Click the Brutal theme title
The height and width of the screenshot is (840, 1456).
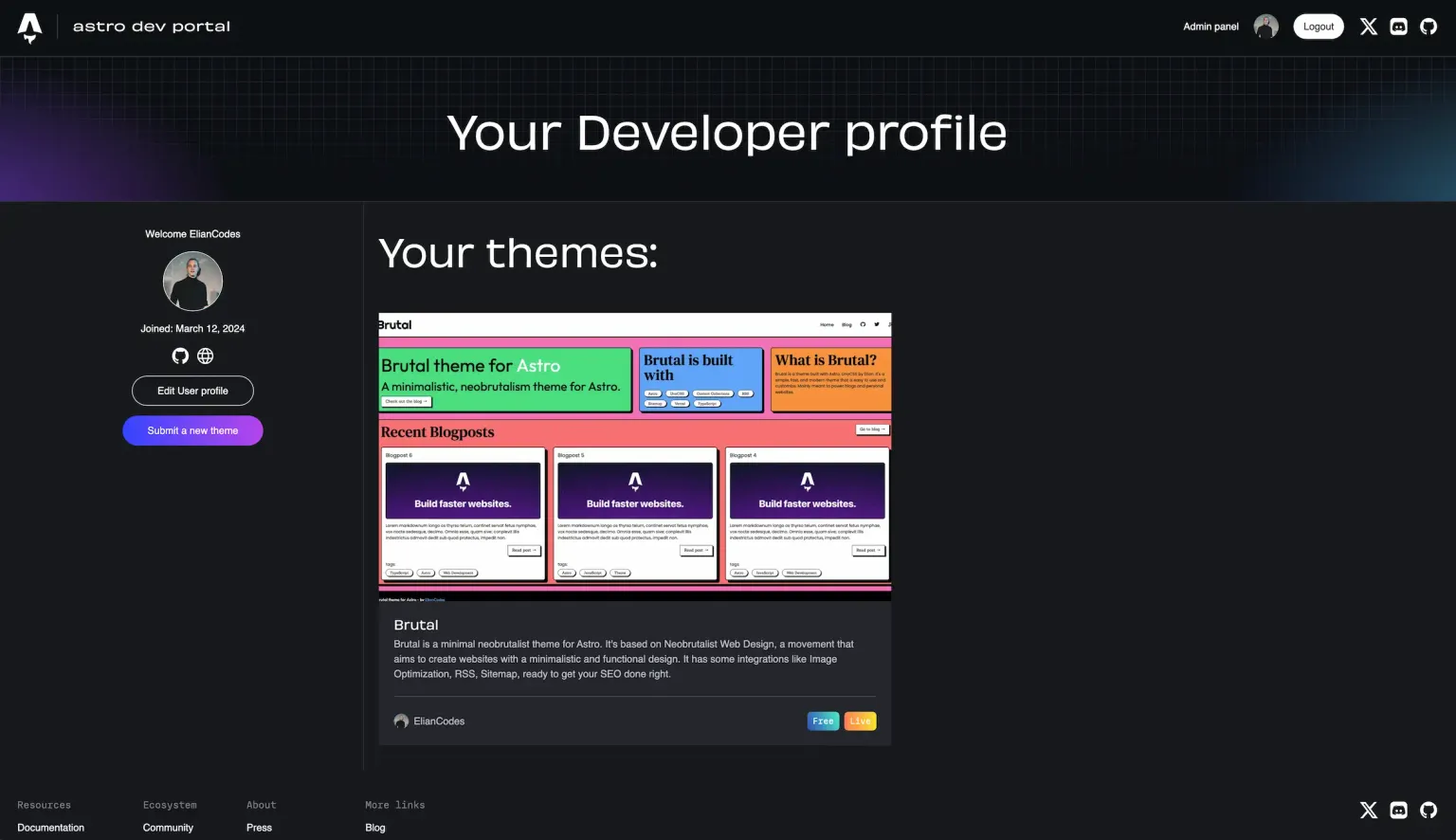coord(416,625)
